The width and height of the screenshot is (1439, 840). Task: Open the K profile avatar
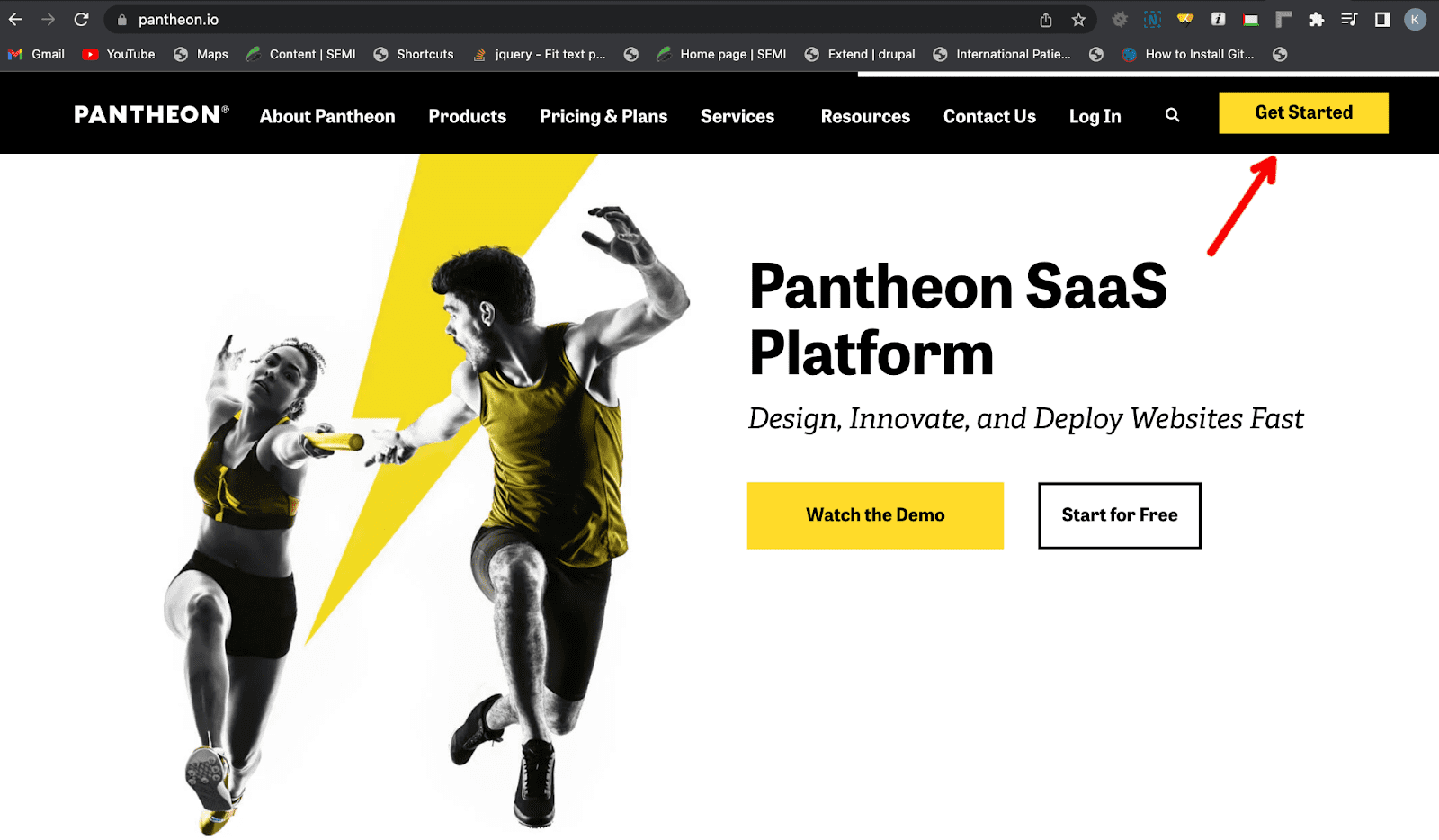coord(1415,19)
